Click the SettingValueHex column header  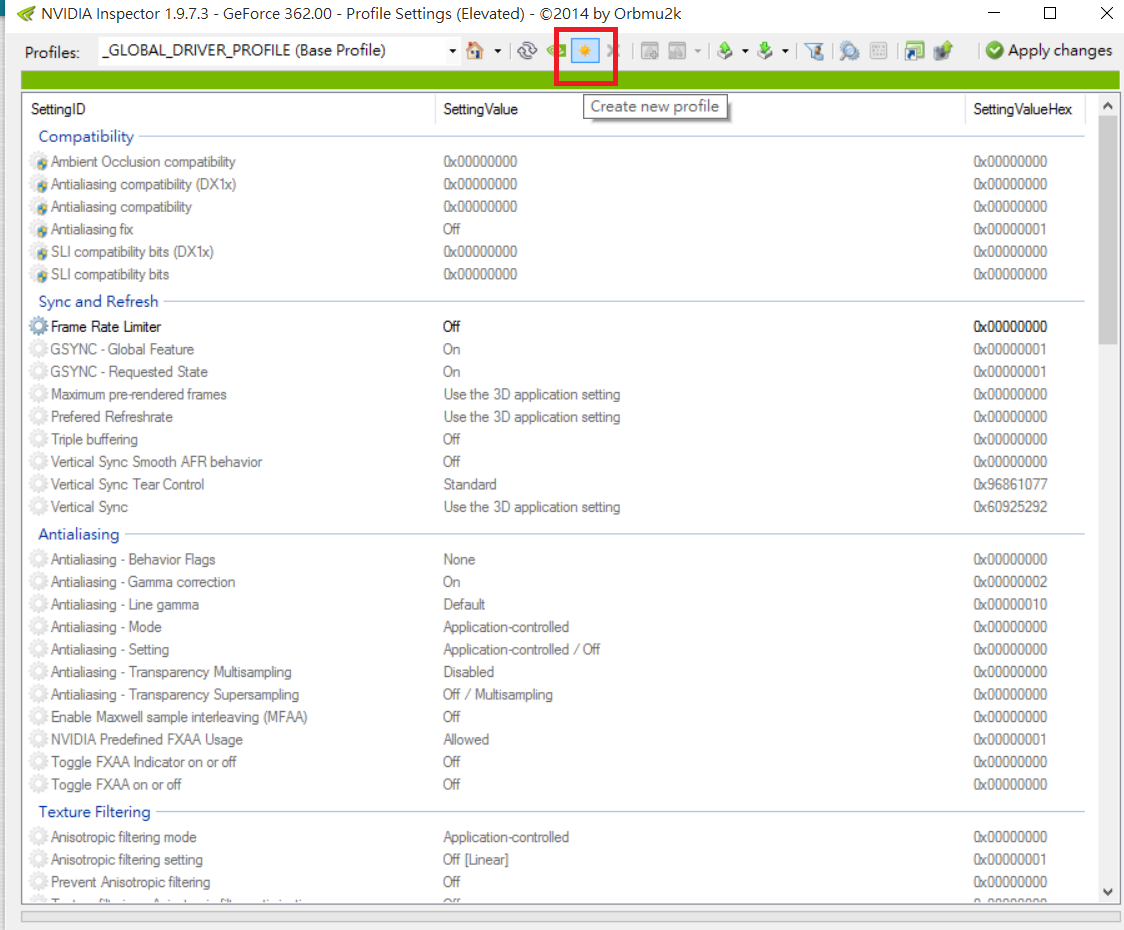tap(1022, 109)
